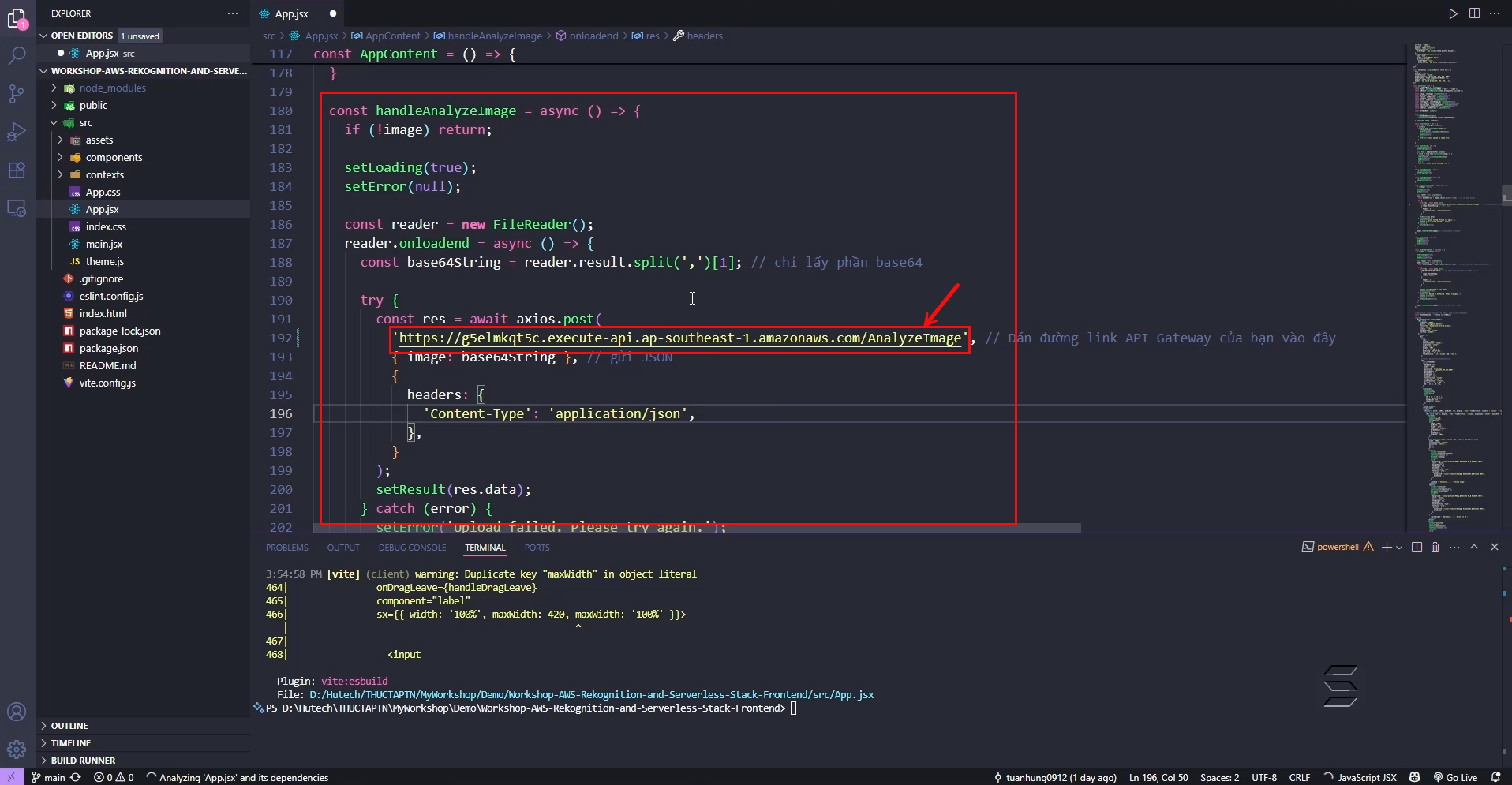
Task: Change language mode JavaScript JSX
Action: [x=1367, y=777]
